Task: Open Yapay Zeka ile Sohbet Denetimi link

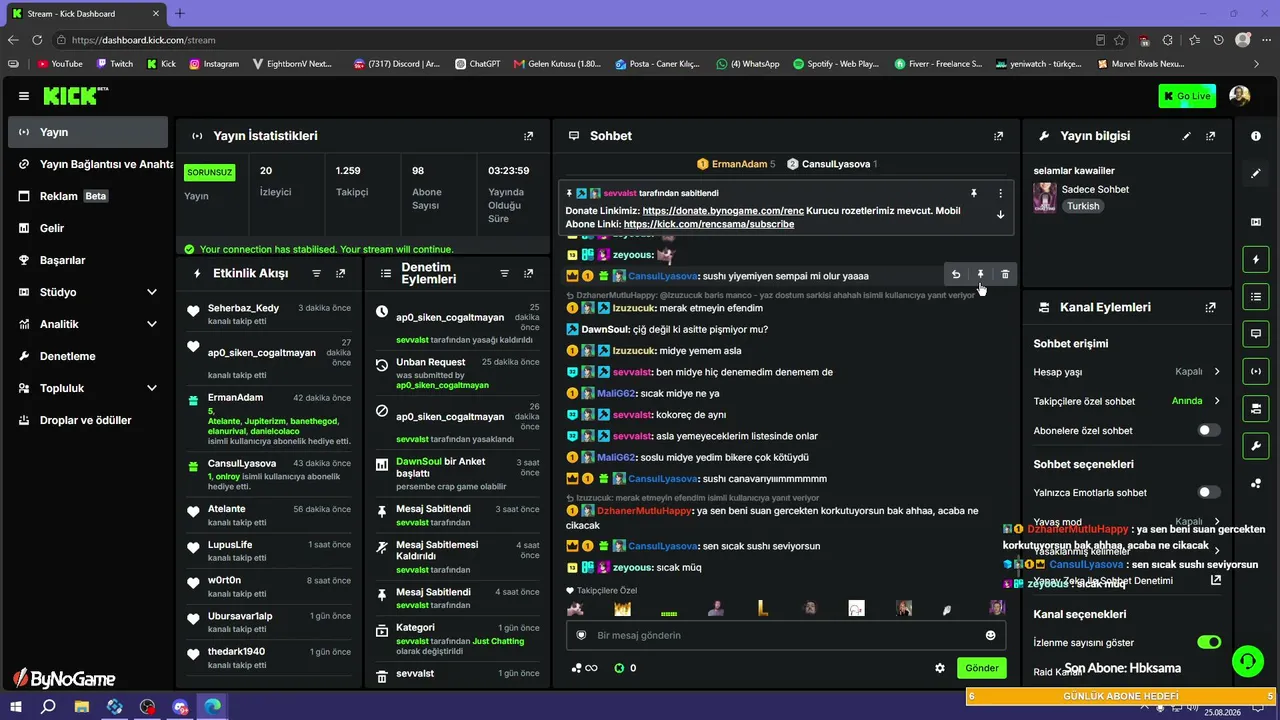Action: point(1127,580)
